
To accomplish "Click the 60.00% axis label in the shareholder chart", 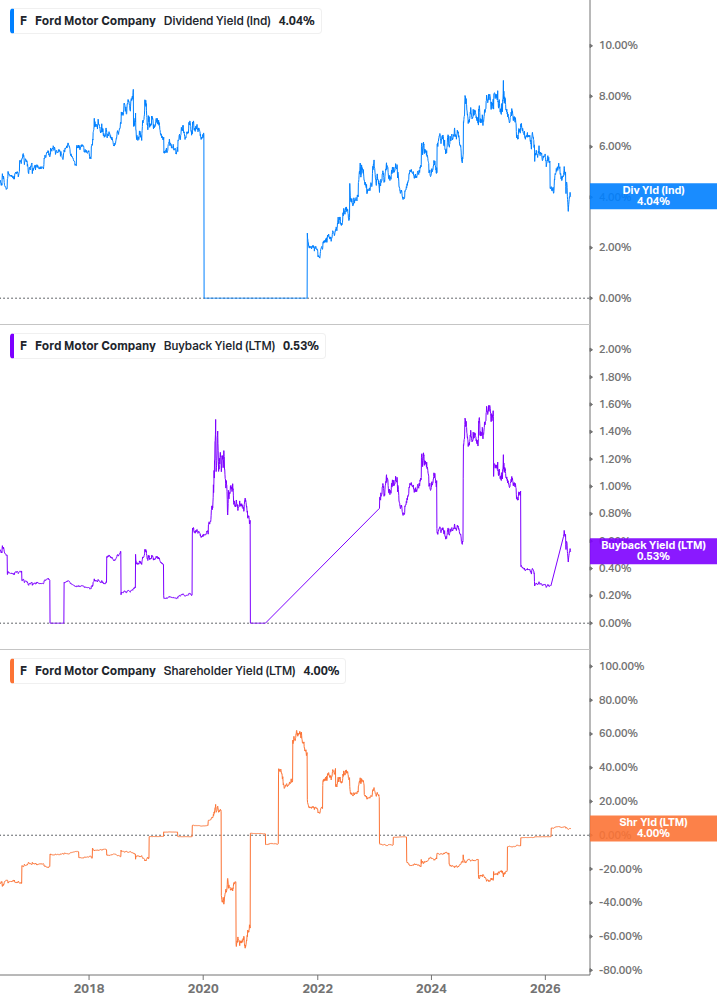I will point(618,733).
